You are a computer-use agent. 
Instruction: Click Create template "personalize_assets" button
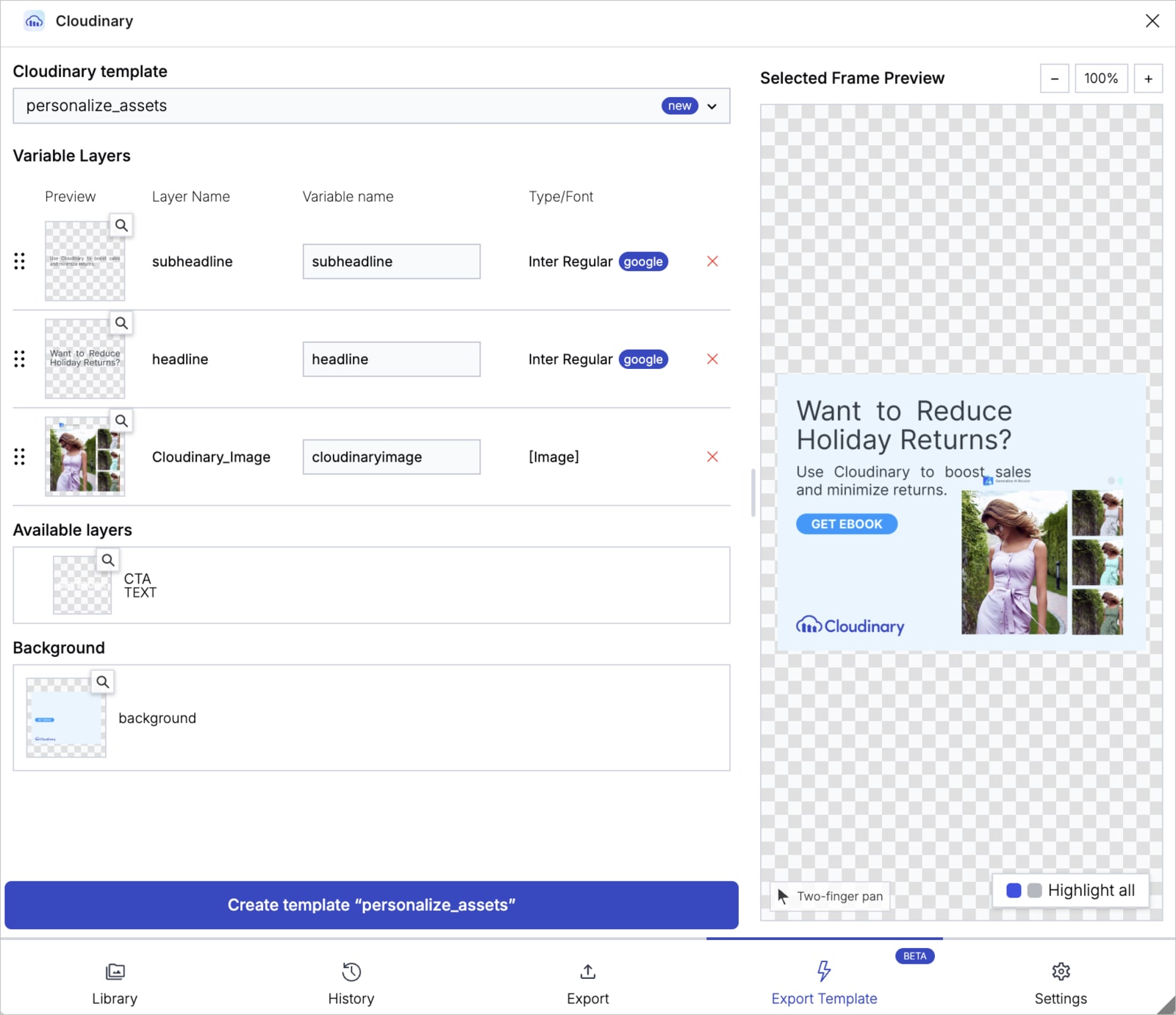pyautogui.click(x=371, y=905)
